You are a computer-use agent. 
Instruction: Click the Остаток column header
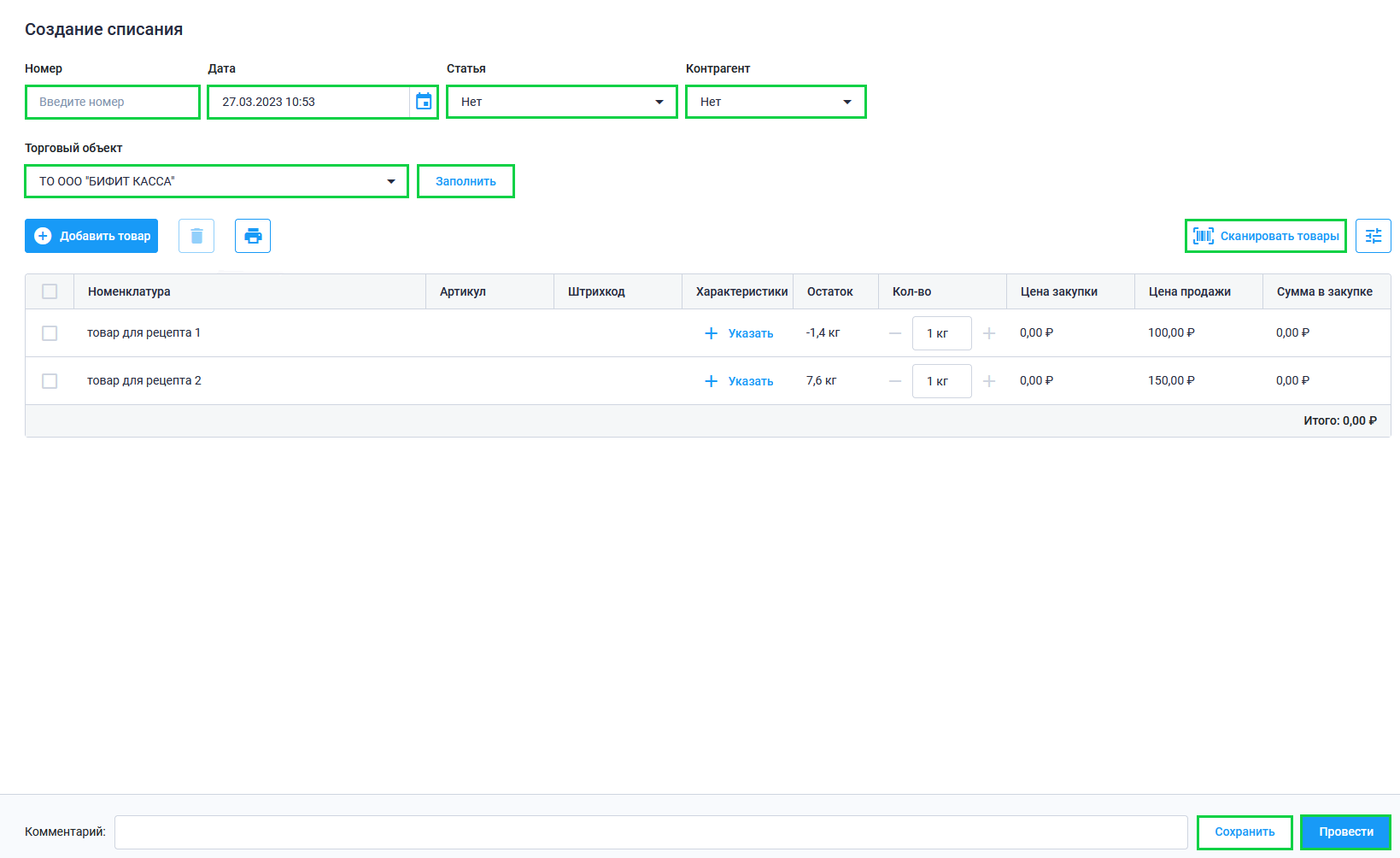point(829,291)
